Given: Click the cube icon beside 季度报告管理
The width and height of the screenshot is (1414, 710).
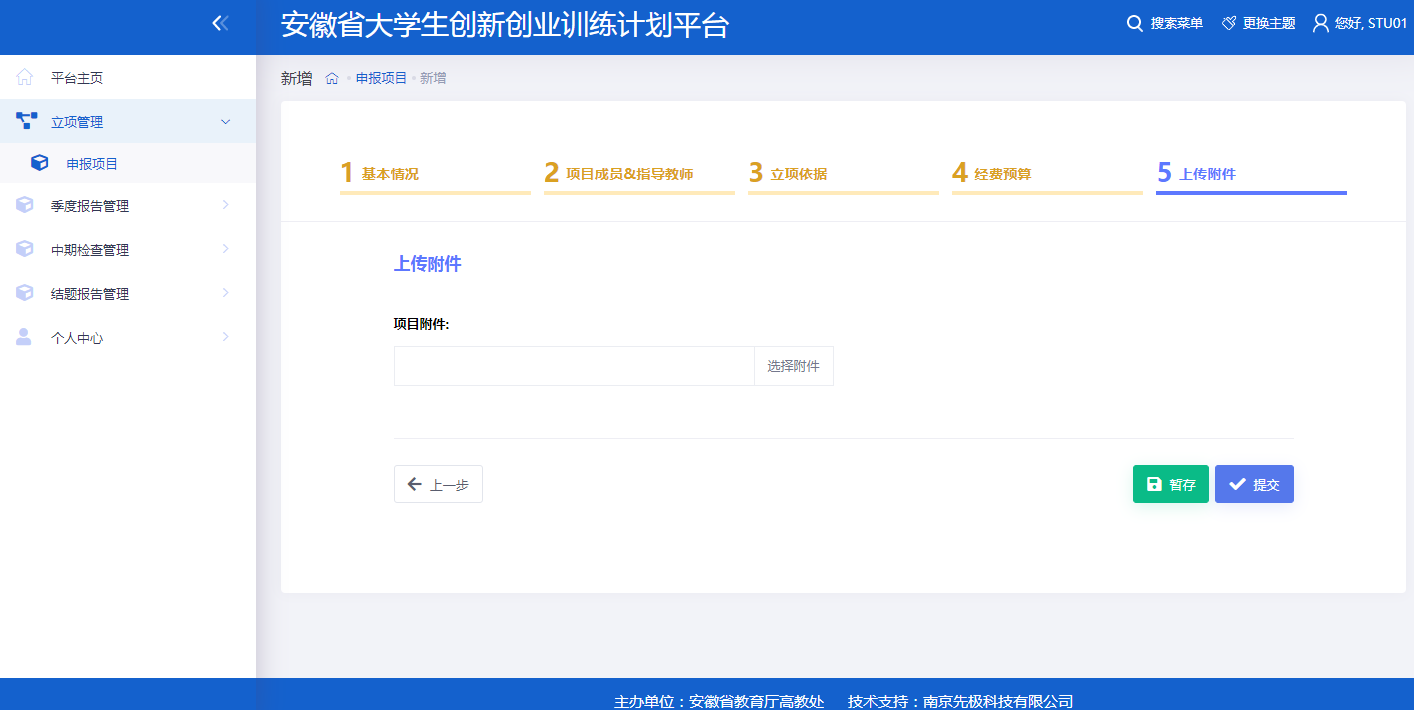Looking at the screenshot, I should click(x=25, y=206).
